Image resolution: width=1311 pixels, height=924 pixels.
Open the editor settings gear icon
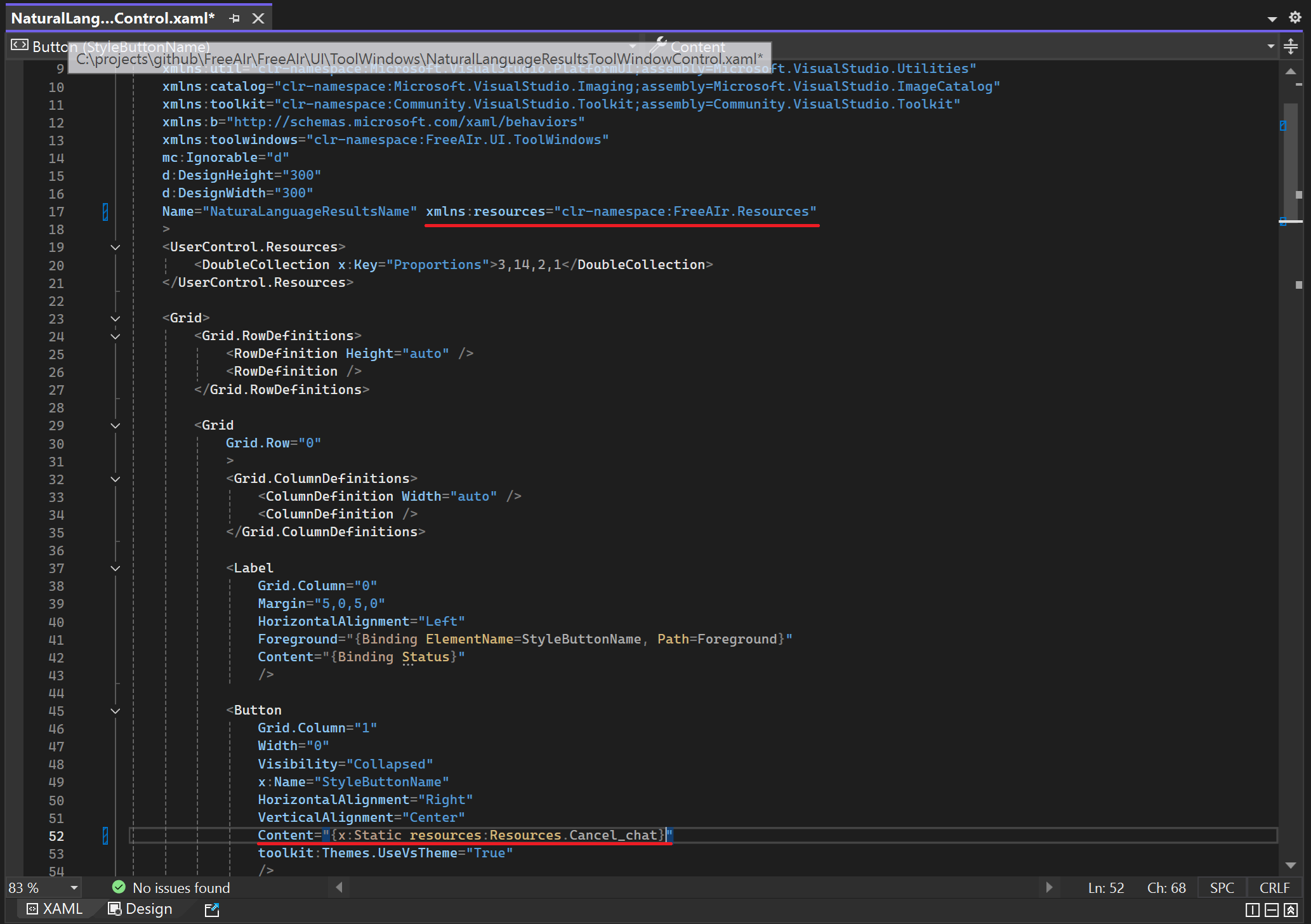(1295, 18)
